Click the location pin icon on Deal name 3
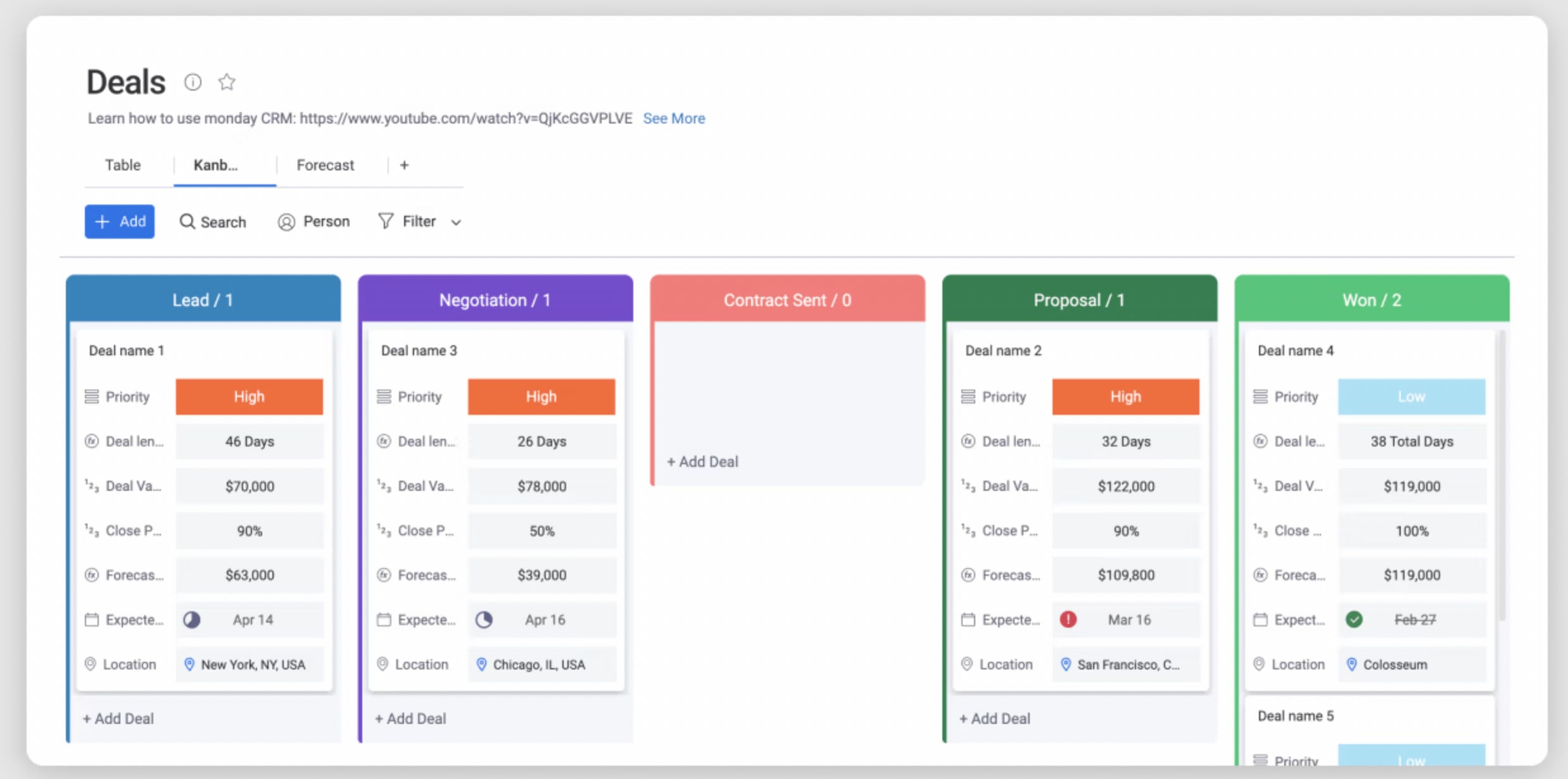 (x=483, y=663)
